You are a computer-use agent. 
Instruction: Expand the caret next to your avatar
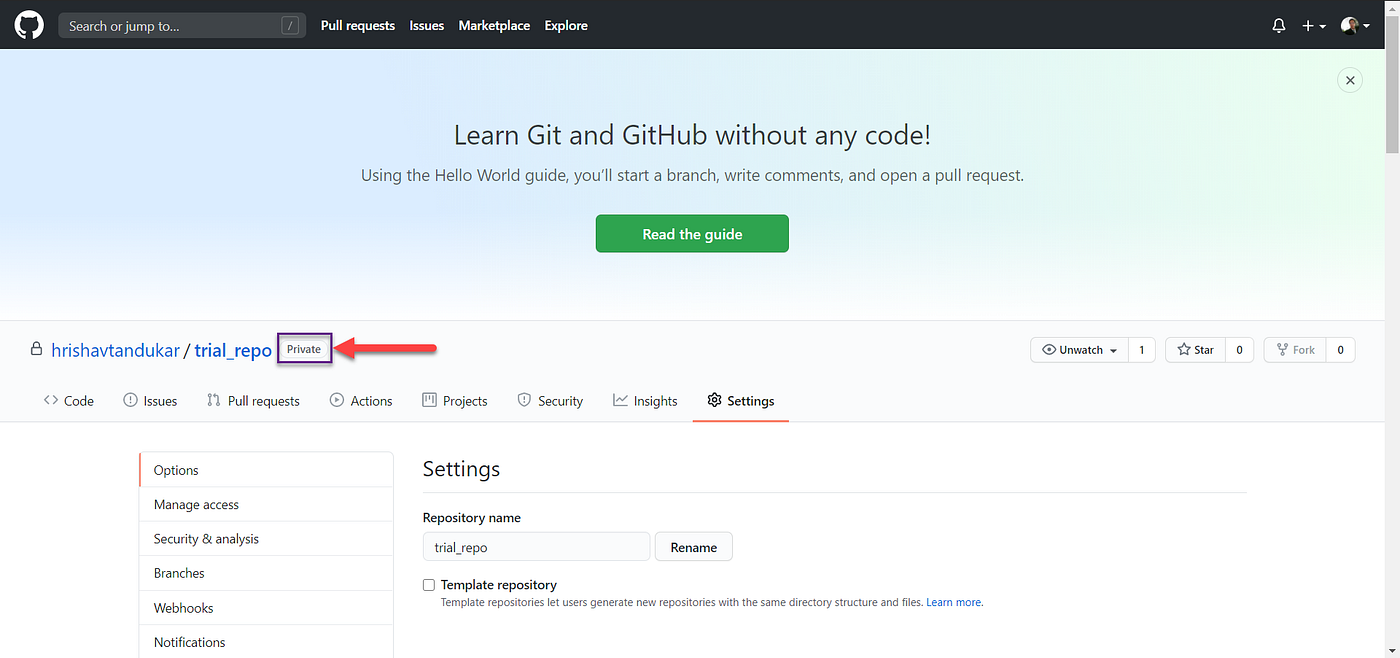(1367, 25)
